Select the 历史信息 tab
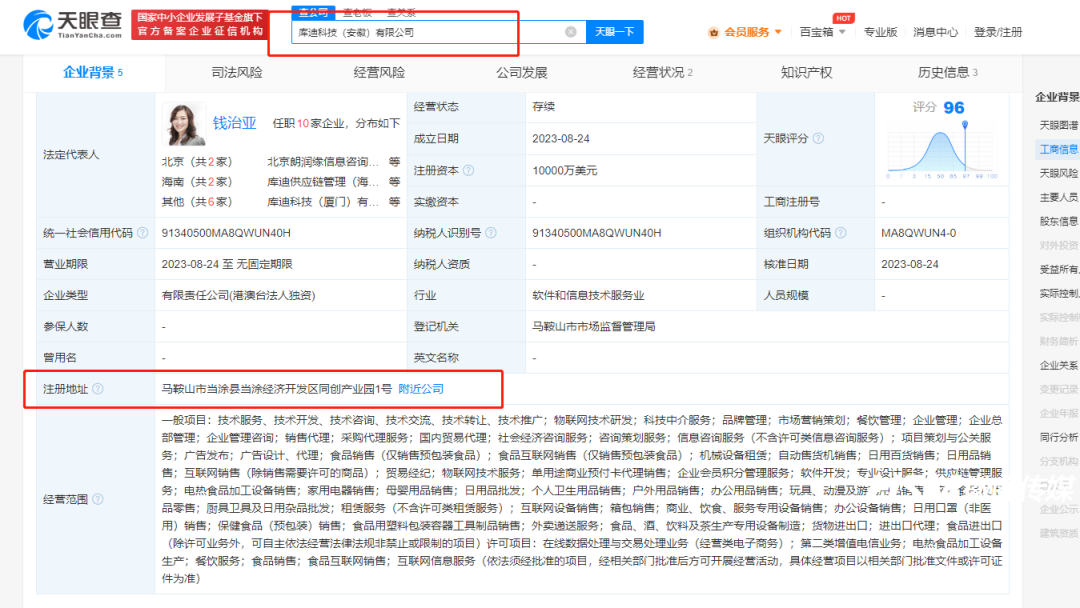This screenshot has width=1080, height=608. coord(948,72)
